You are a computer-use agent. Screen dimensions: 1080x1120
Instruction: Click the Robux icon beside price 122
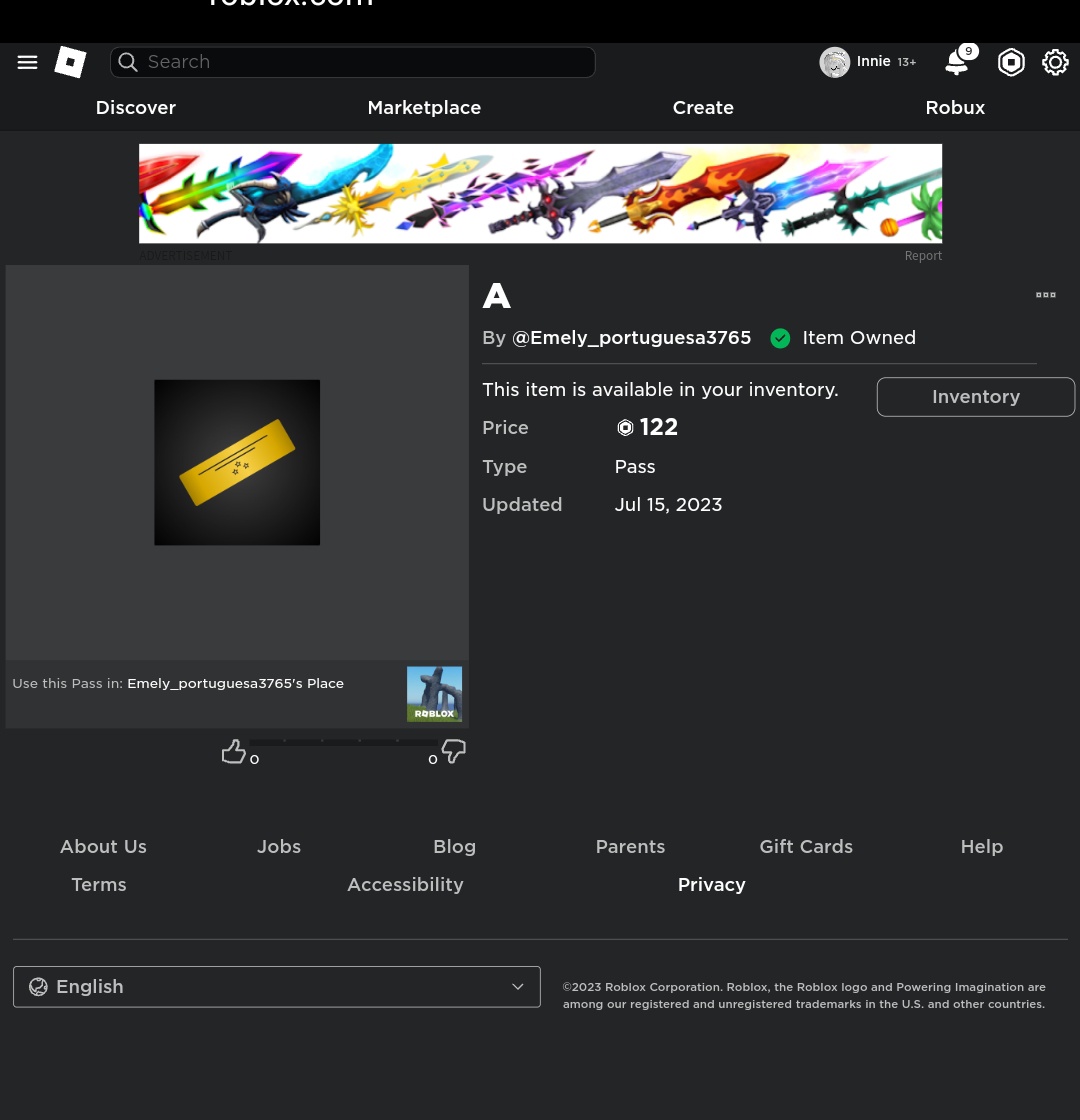coord(625,427)
